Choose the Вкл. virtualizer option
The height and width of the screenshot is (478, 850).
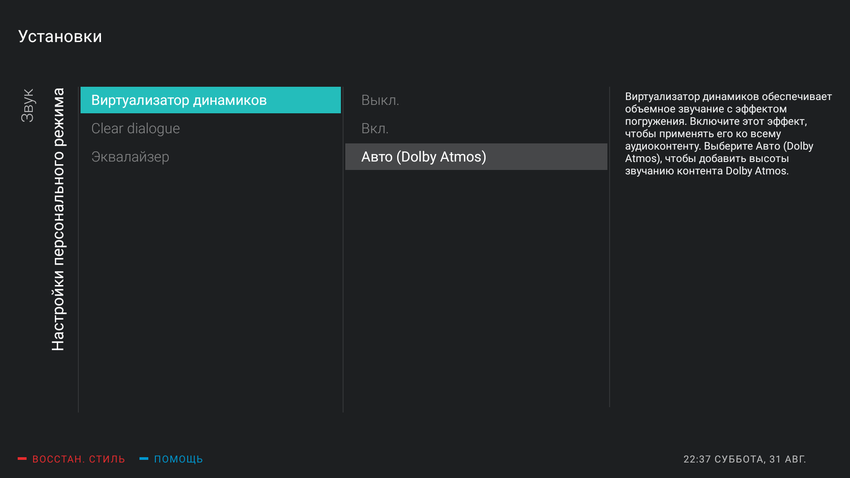375,128
